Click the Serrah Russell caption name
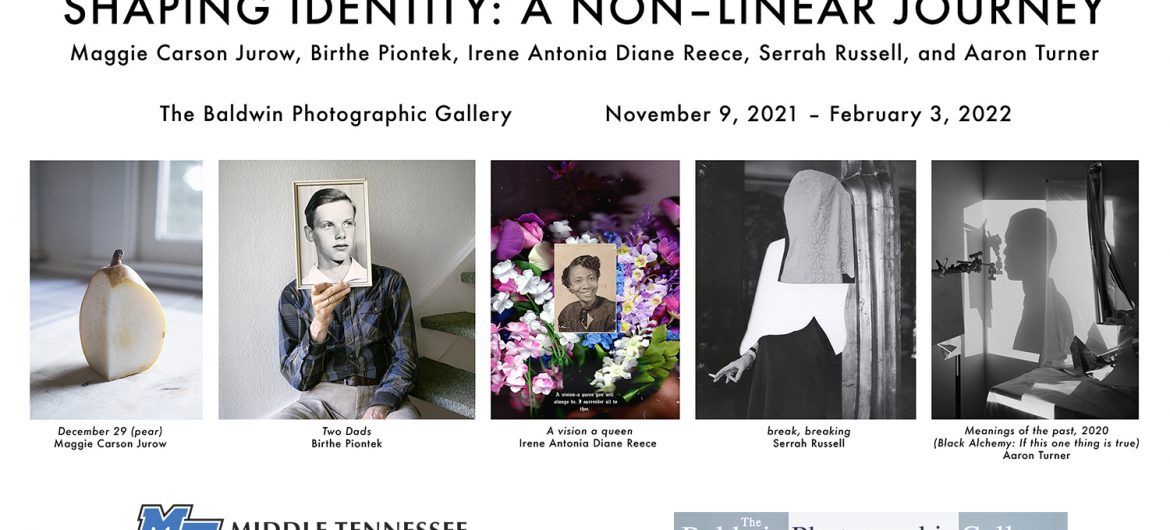1170x530 pixels. (x=808, y=443)
